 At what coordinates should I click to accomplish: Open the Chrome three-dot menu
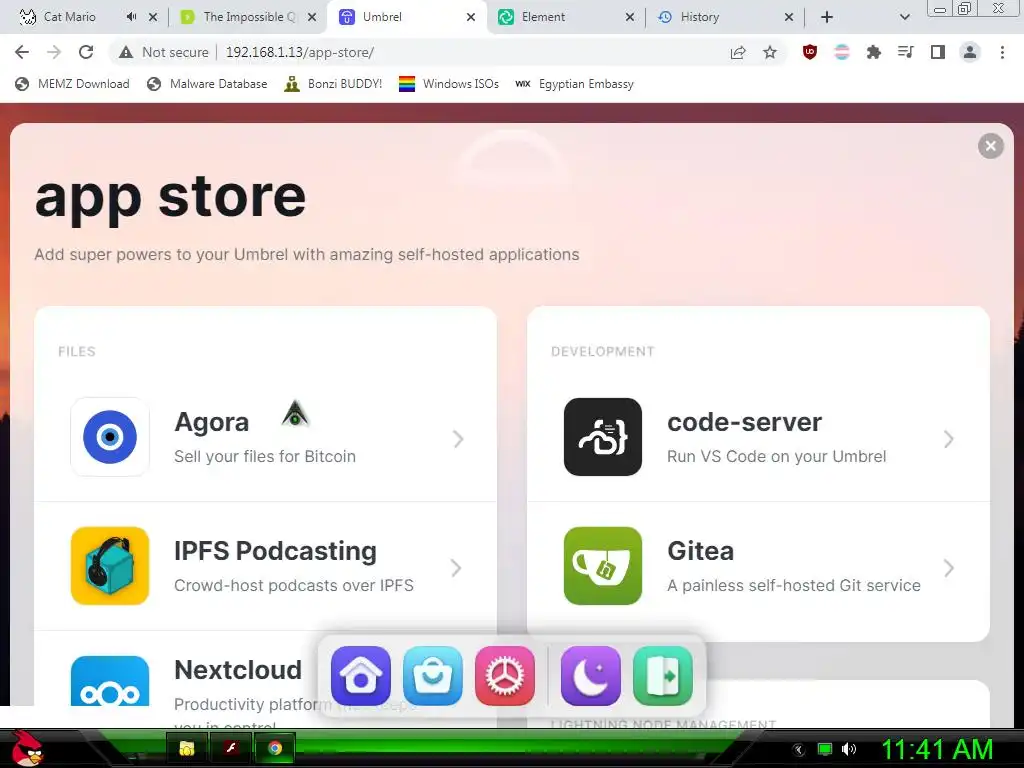tap(1002, 52)
